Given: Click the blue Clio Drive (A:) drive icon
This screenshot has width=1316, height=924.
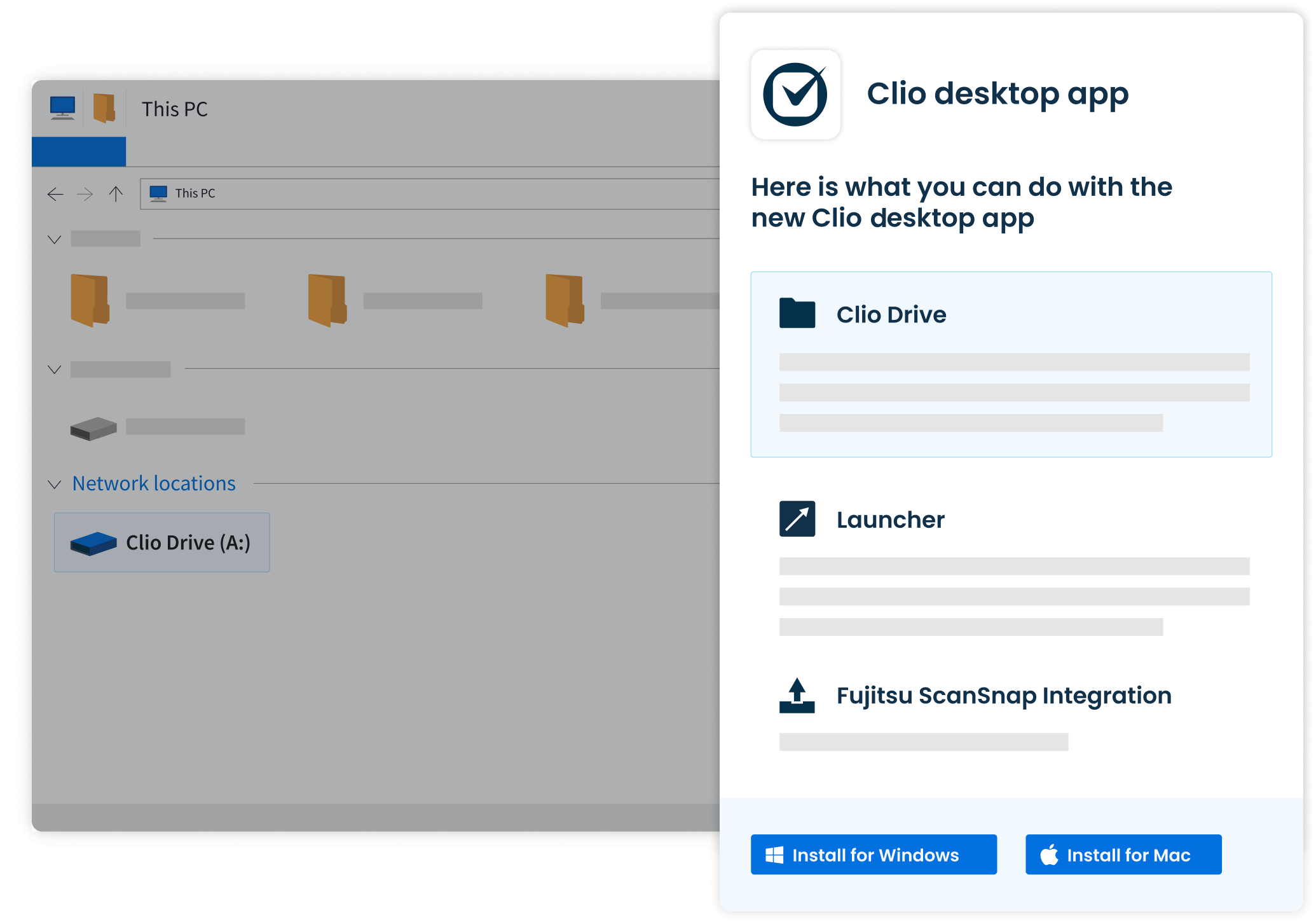Looking at the screenshot, I should [x=93, y=544].
